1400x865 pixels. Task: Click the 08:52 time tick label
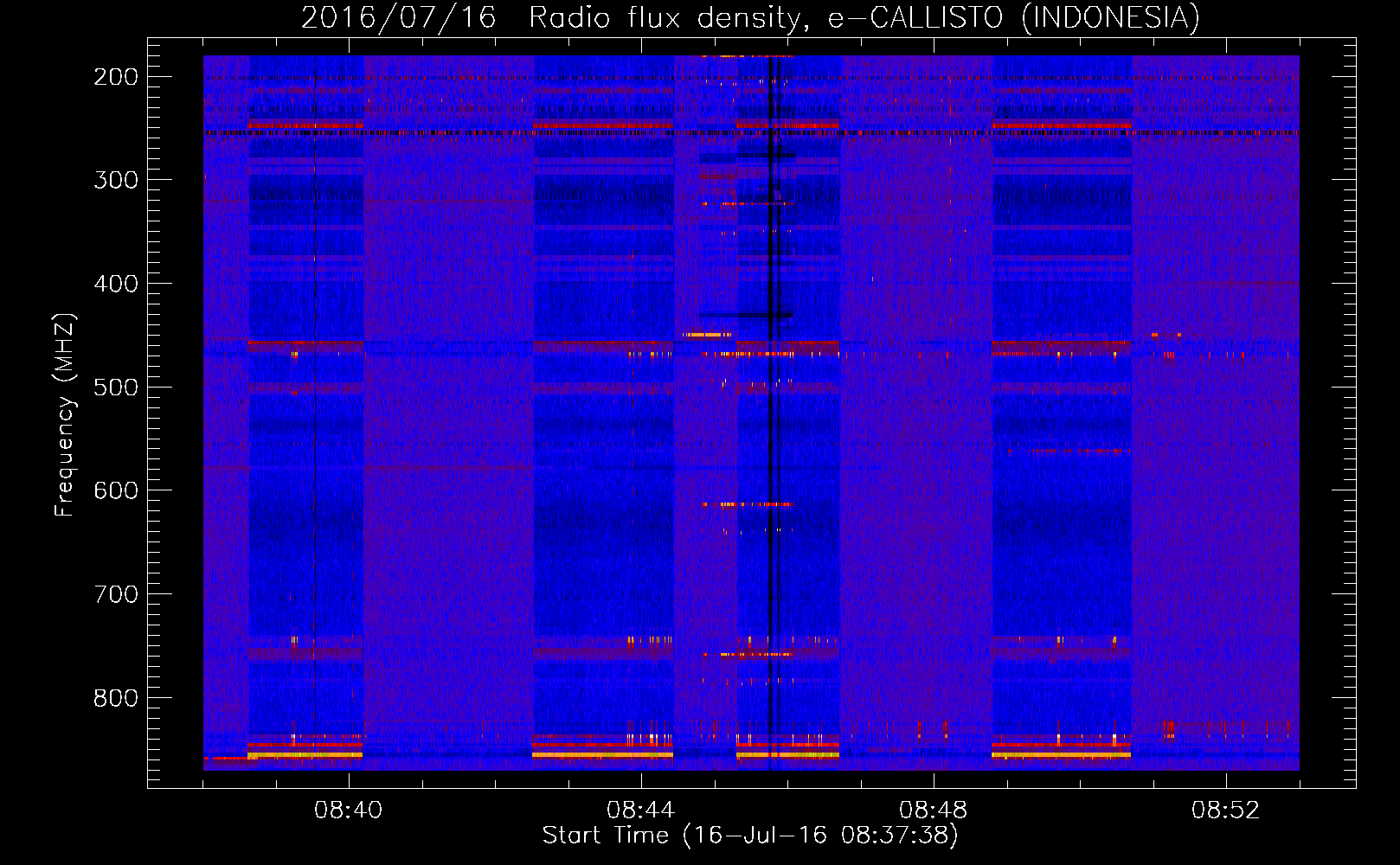click(1225, 811)
